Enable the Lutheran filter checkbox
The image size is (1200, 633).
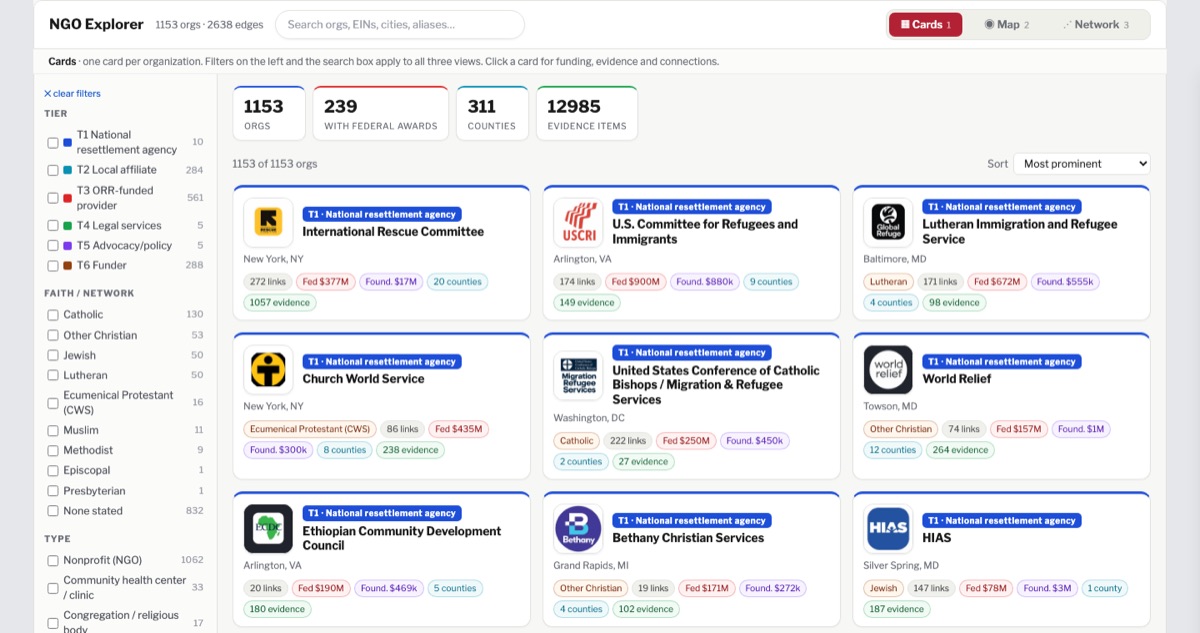[53, 375]
